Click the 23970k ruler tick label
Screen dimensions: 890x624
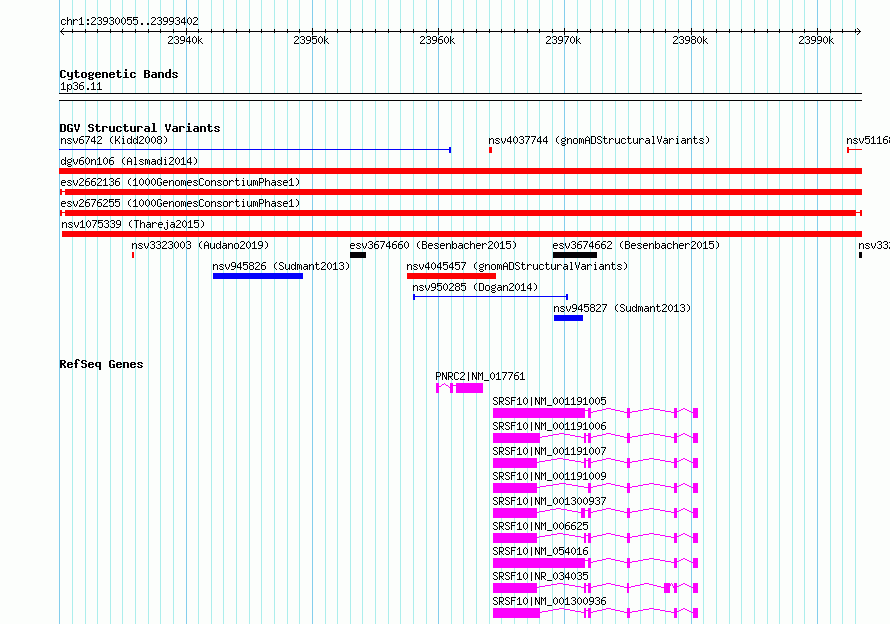pos(563,40)
